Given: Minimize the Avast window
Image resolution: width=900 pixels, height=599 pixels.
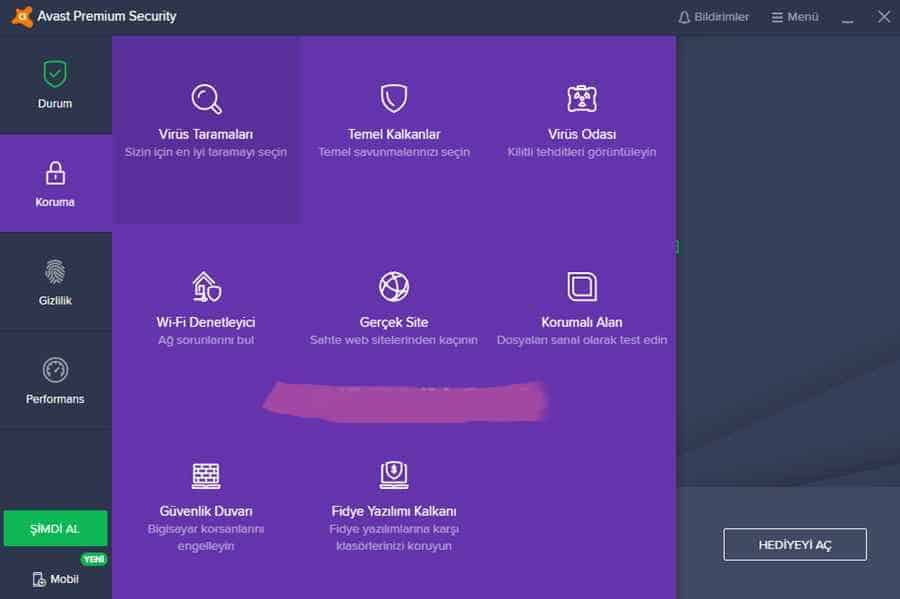Looking at the screenshot, I should (848, 17).
